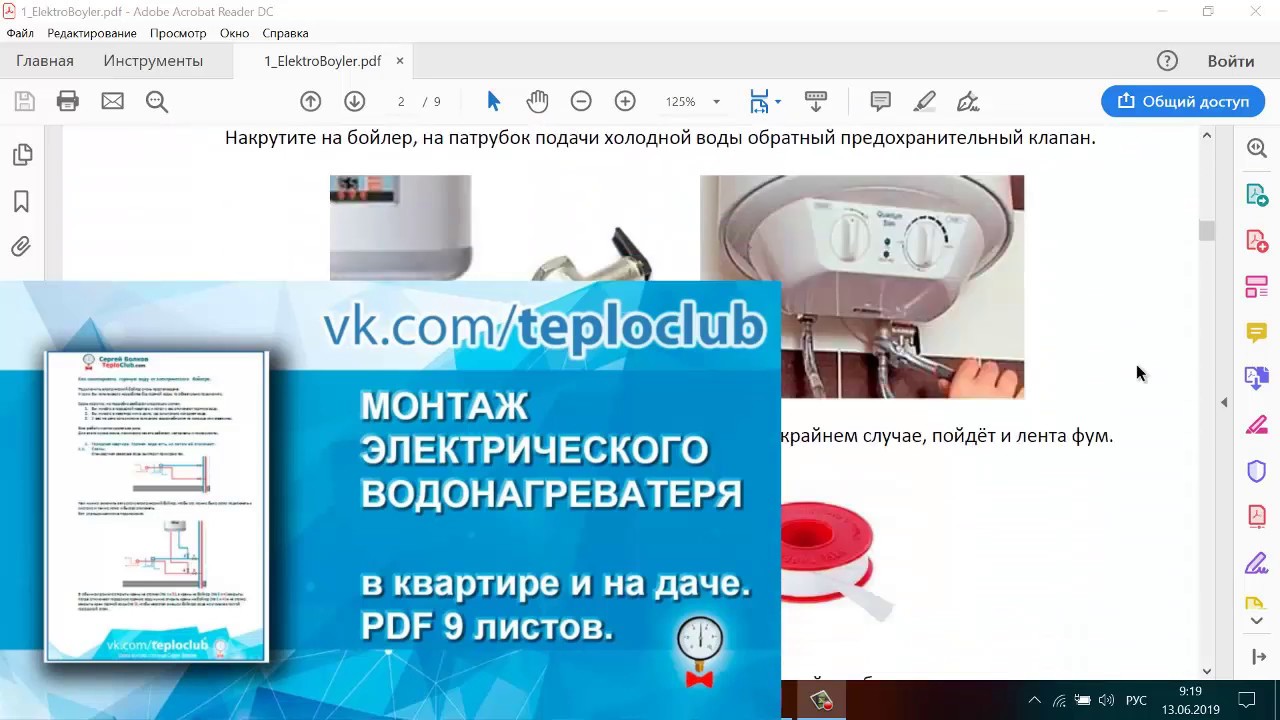Image resolution: width=1280 pixels, height=720 pixels.
Task: Switch to Инструменты tab
Action: [x=153, y=61]
